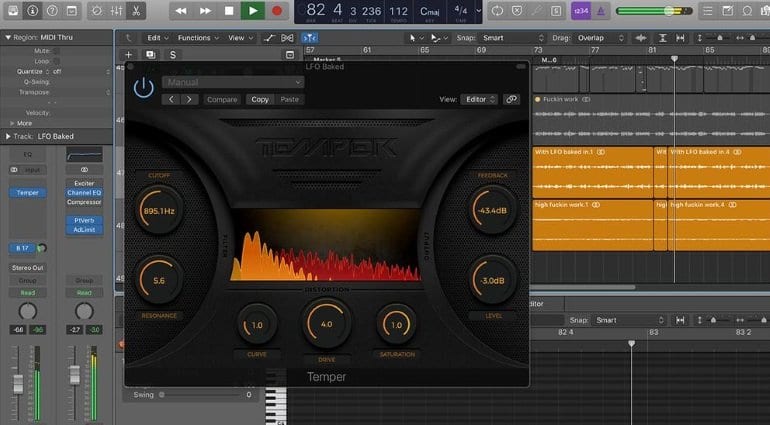The width and height of the screenshot is (770, 425).
Task: Open the tracks Snap Smart dropdown
Action: tap(513, 38)
